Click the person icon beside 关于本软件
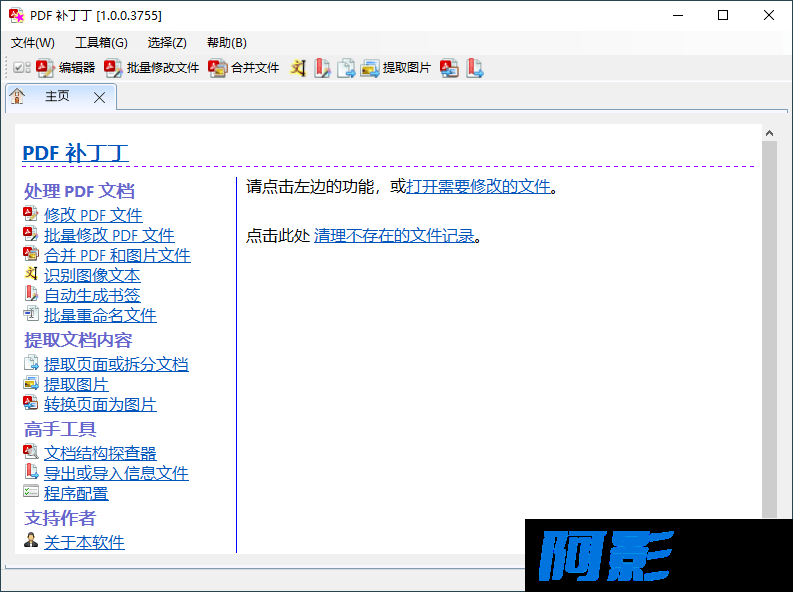The height and width of the screenshot is (592, 793). (31, 540)
